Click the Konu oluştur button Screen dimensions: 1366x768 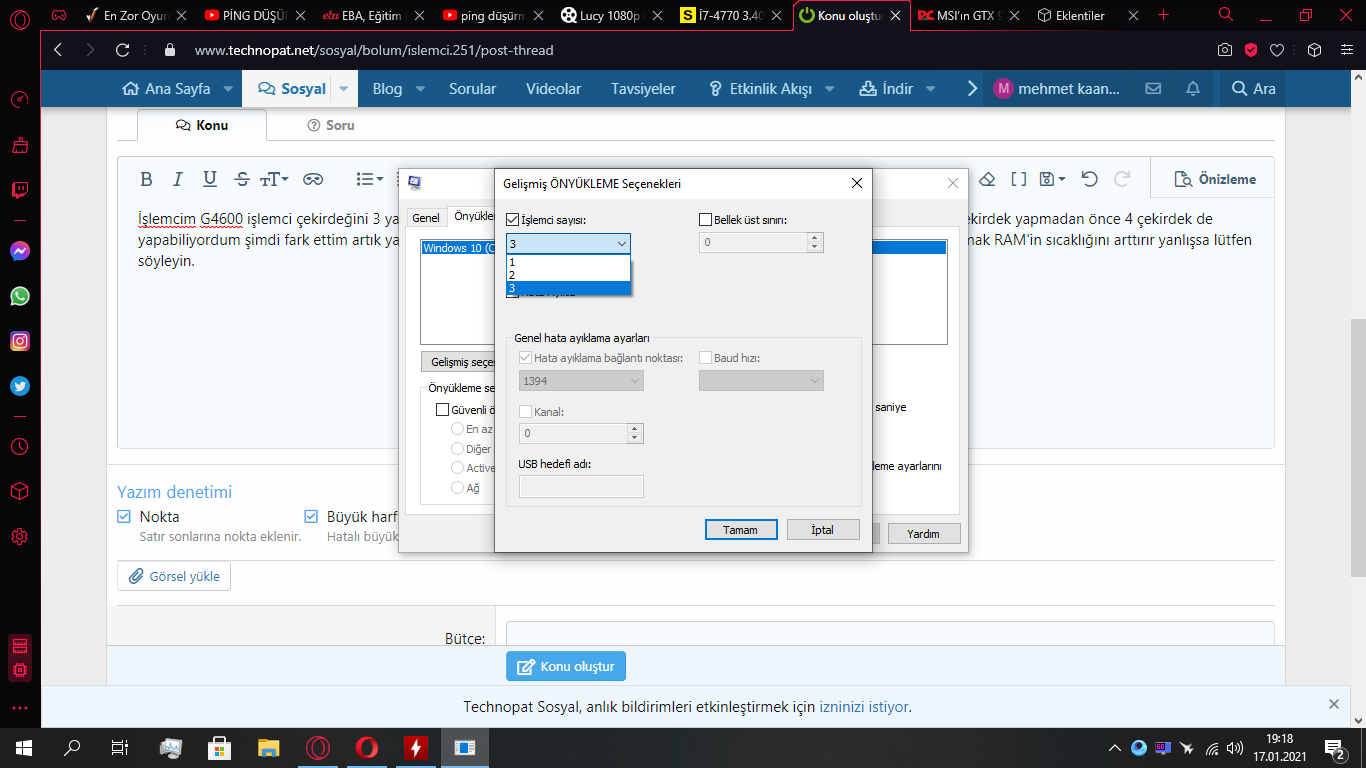566,666
